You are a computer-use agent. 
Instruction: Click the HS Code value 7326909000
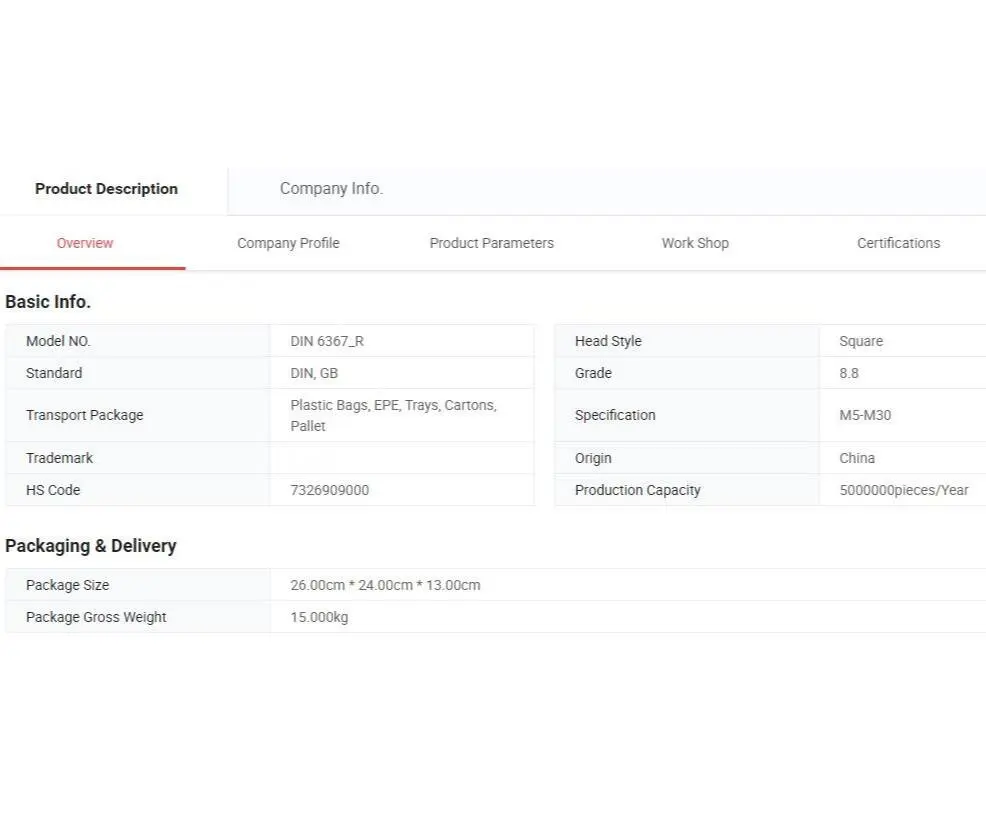point(329,490)
